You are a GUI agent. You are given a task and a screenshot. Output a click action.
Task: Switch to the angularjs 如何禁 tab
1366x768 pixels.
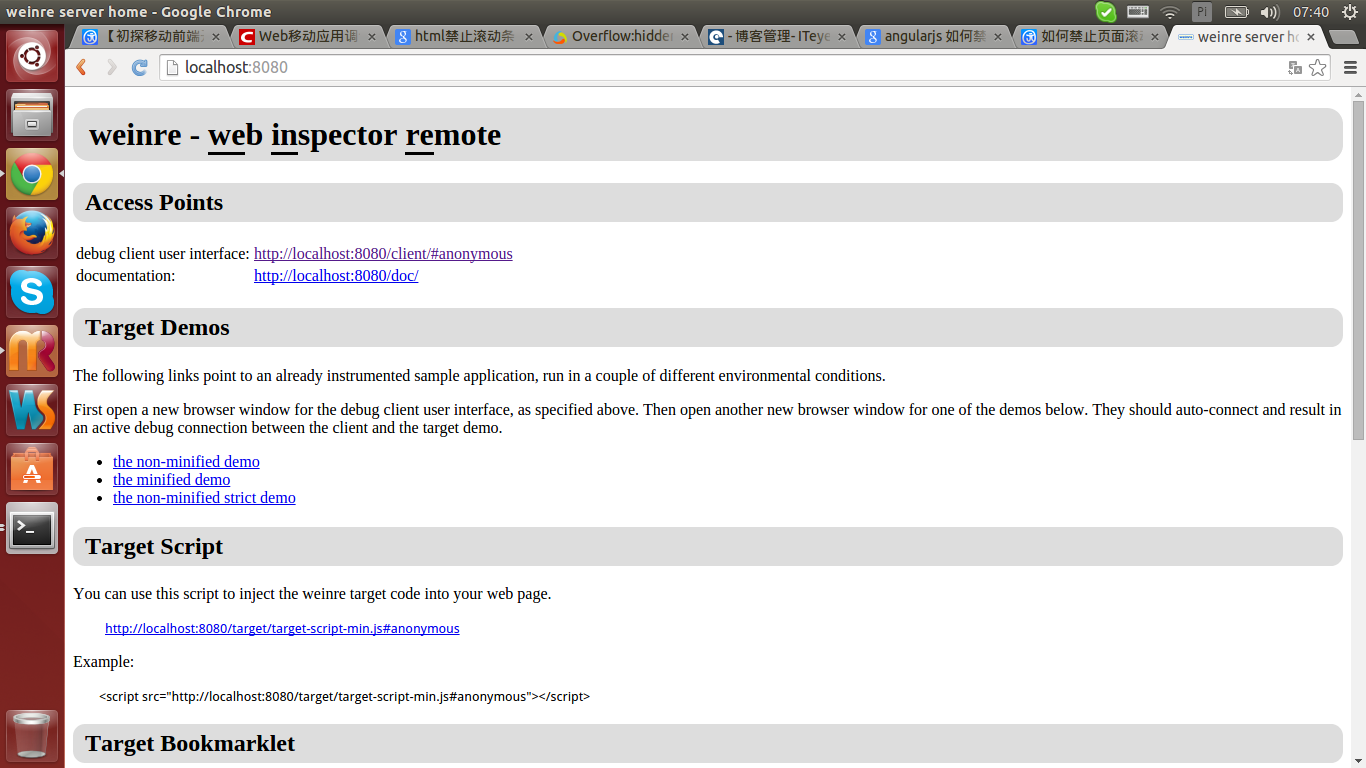pos(935,37)
